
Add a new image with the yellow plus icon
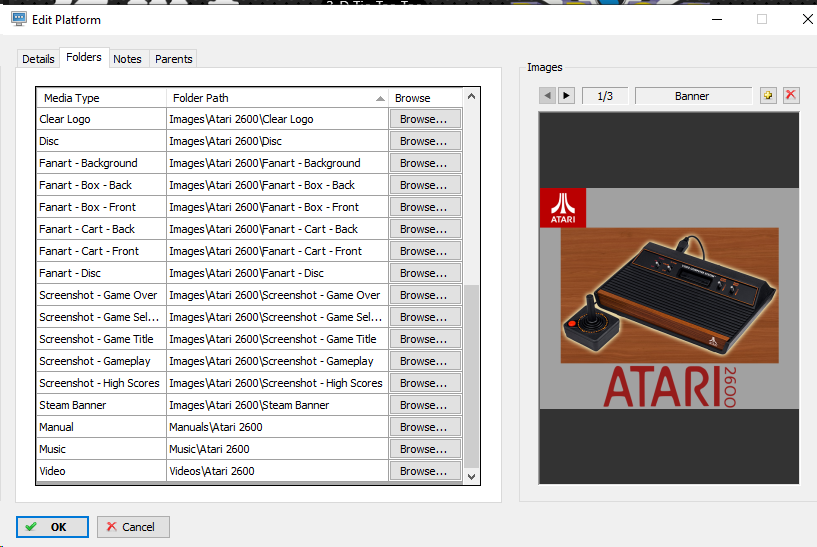click(768, 95)
